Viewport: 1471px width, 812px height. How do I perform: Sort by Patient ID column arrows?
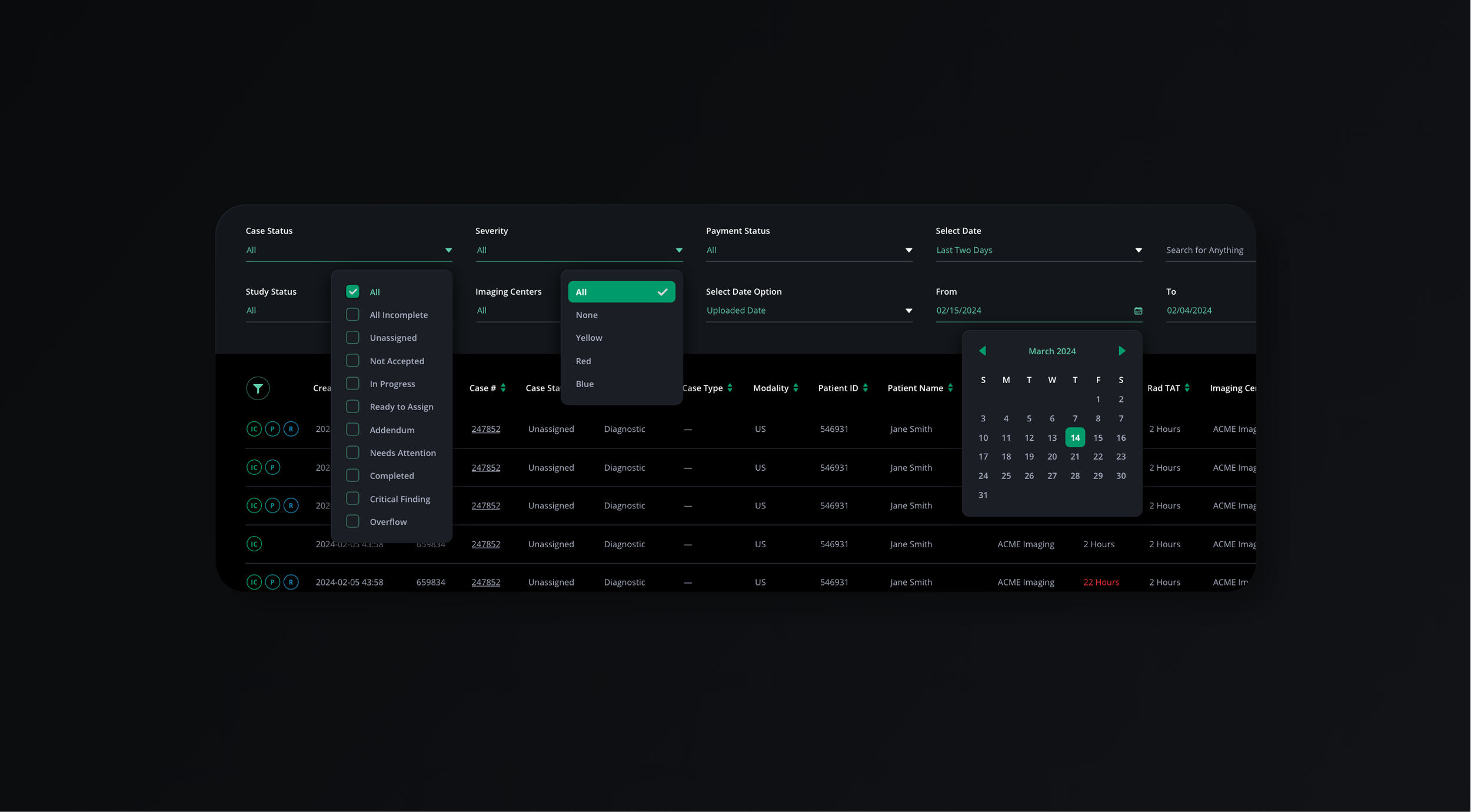coord(865,388)
